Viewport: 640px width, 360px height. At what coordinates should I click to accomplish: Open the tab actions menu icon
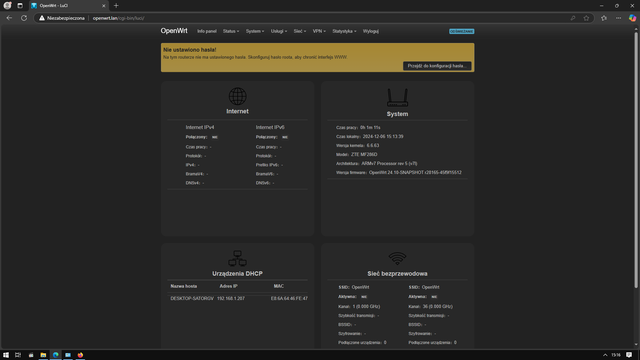tap(20, 6)
